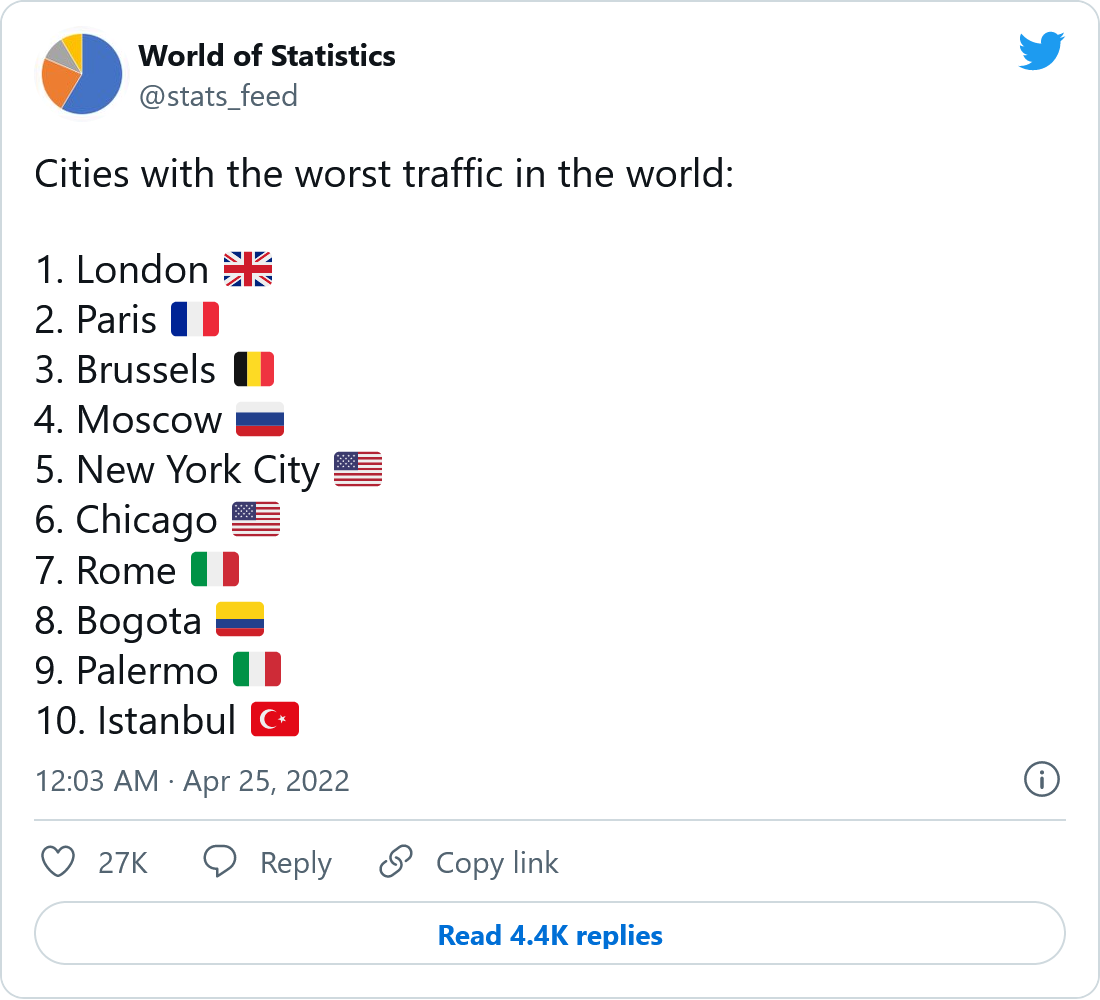
Task: Open the tweet info icon
Action: [1042, 779]
